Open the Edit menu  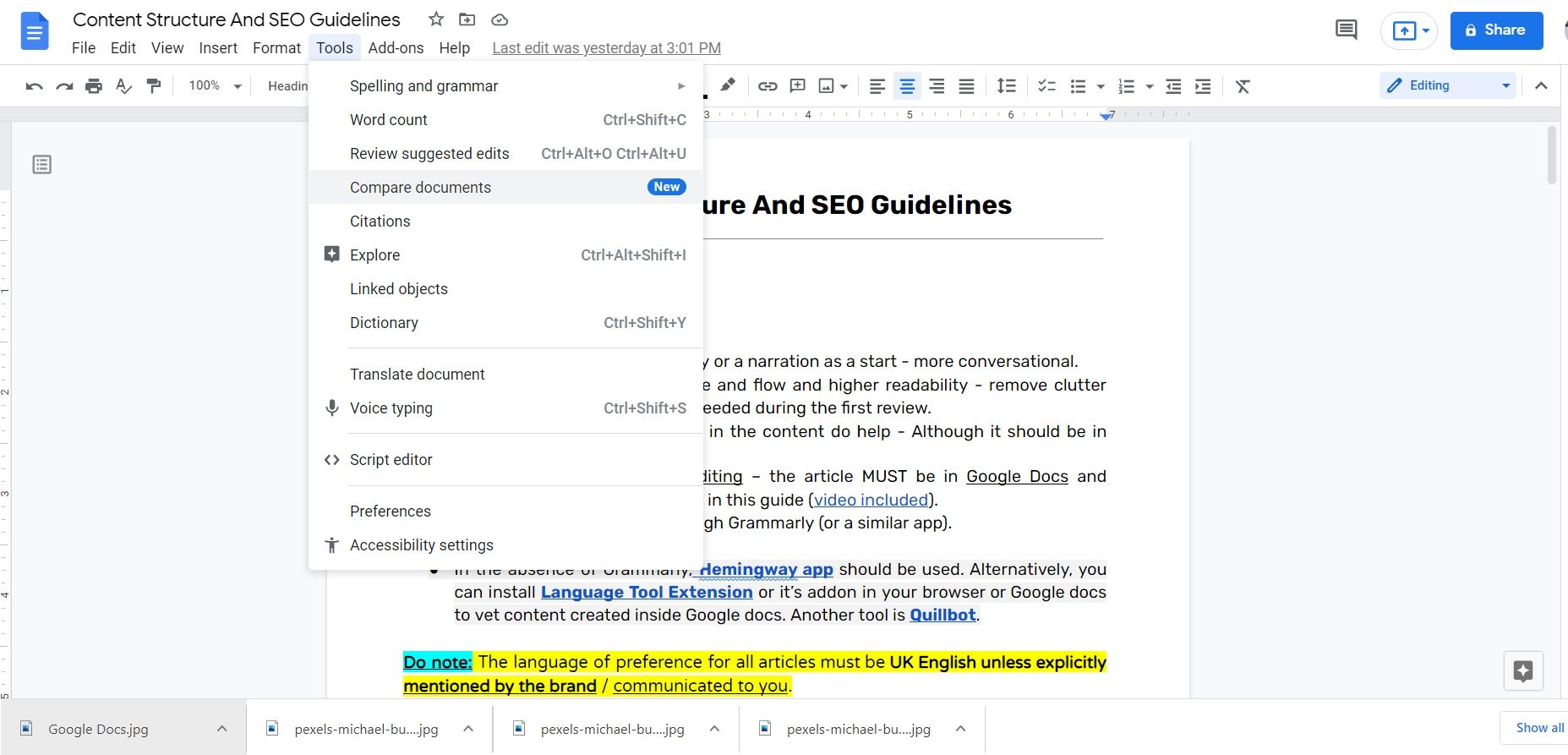coord(123,48)
